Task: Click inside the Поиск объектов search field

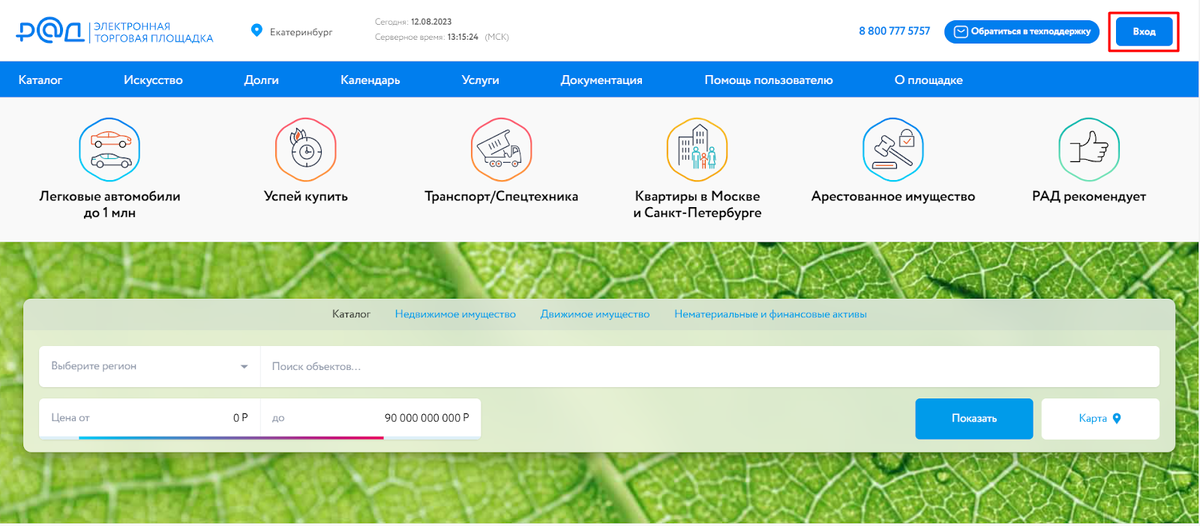Action: coord(710,367)
